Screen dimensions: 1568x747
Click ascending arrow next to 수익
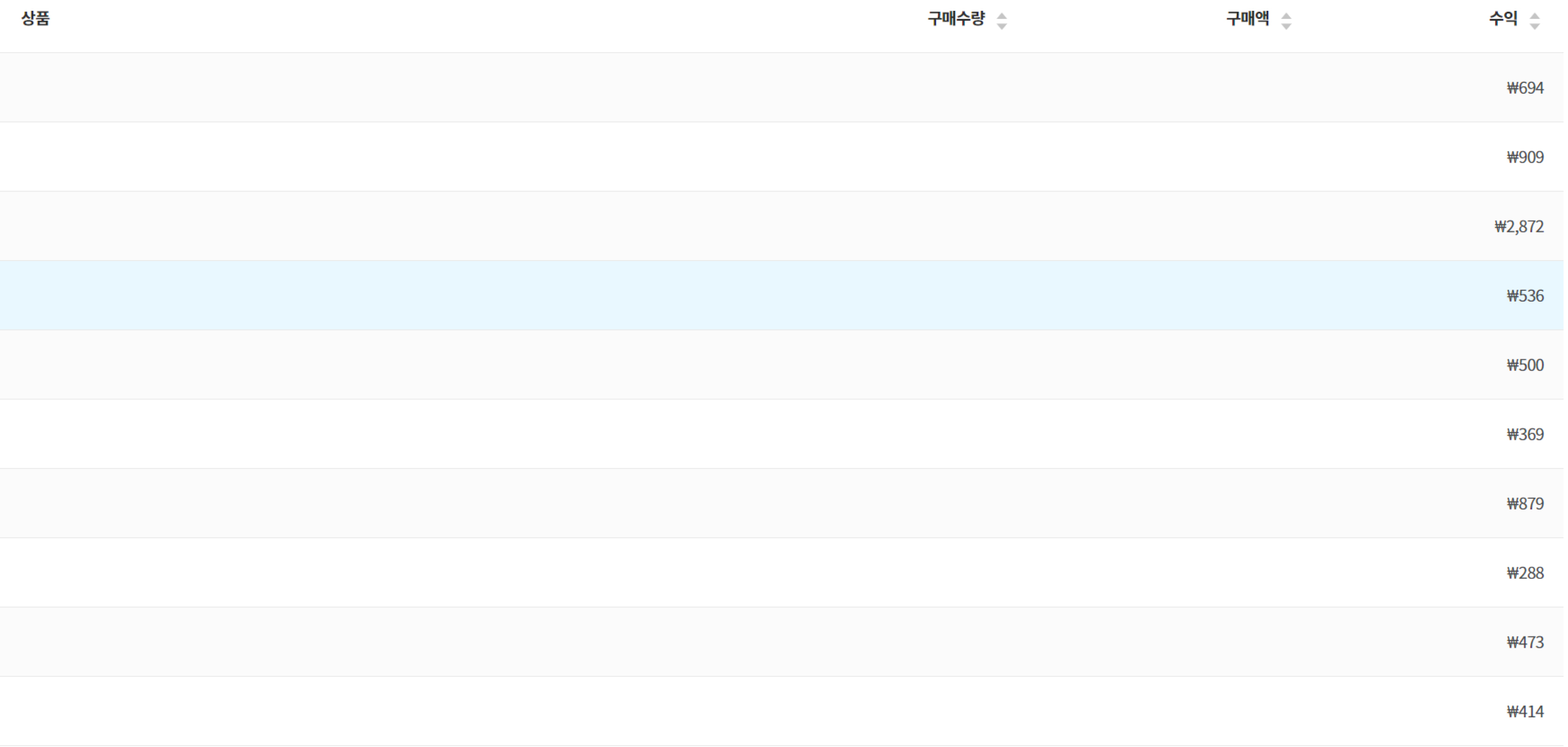click(1535, 15)
